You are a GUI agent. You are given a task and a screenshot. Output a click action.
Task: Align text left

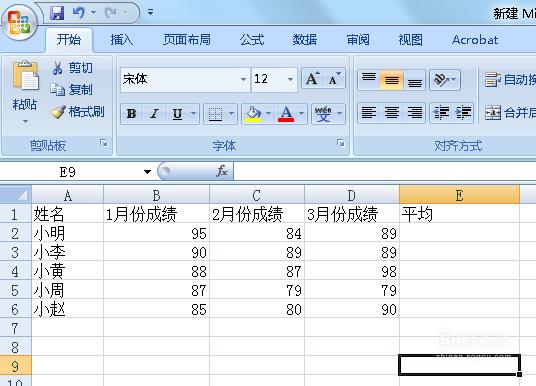pyautogui.click(x=369, y=112)
